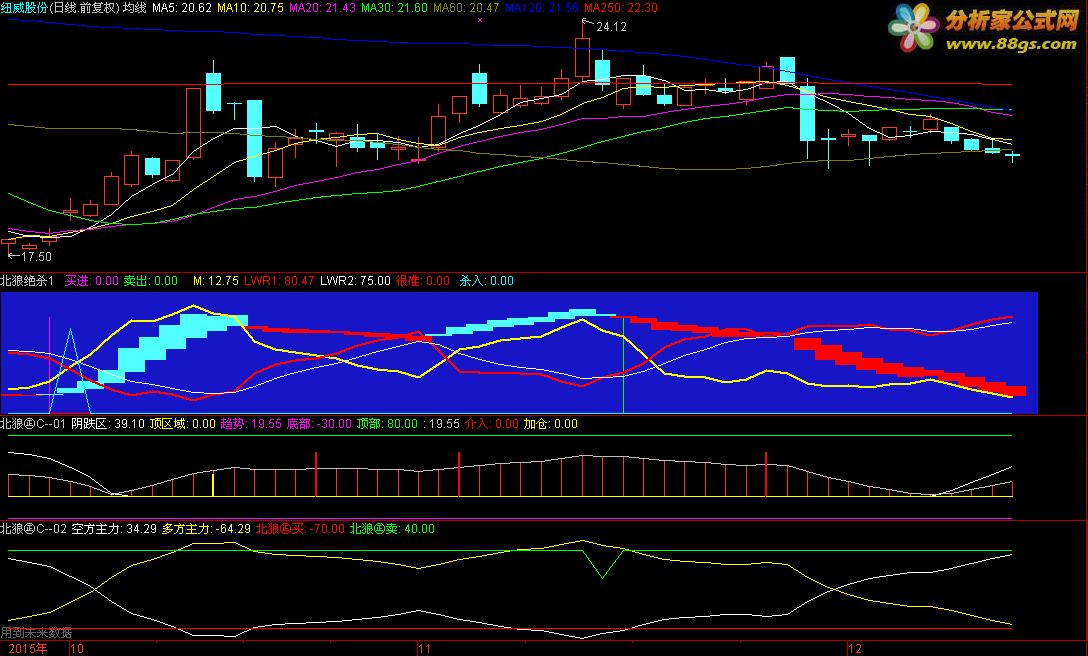Click the flower logo beside 分析家公式网
The height and width of the screenshot is (656, 1088).
tap(914, 28)
